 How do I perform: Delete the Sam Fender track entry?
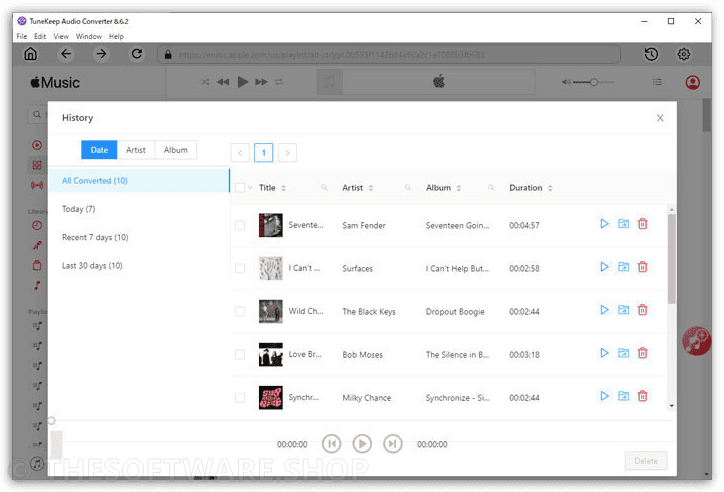pos(642,224)
